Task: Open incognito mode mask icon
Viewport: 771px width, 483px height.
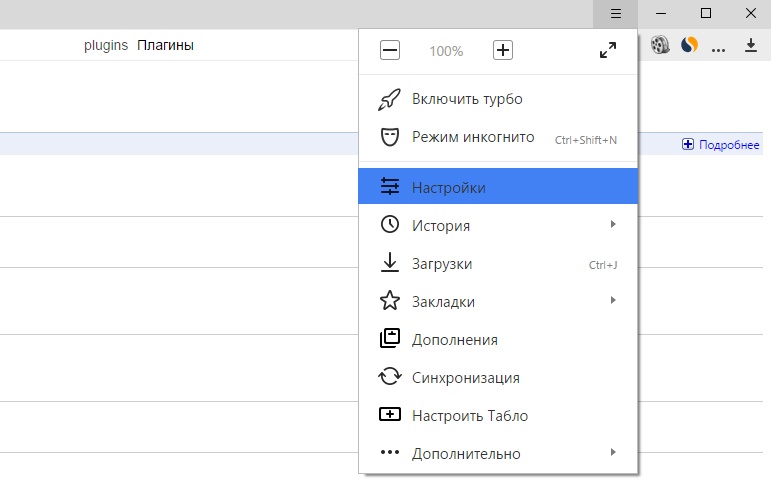Action: 389,137
